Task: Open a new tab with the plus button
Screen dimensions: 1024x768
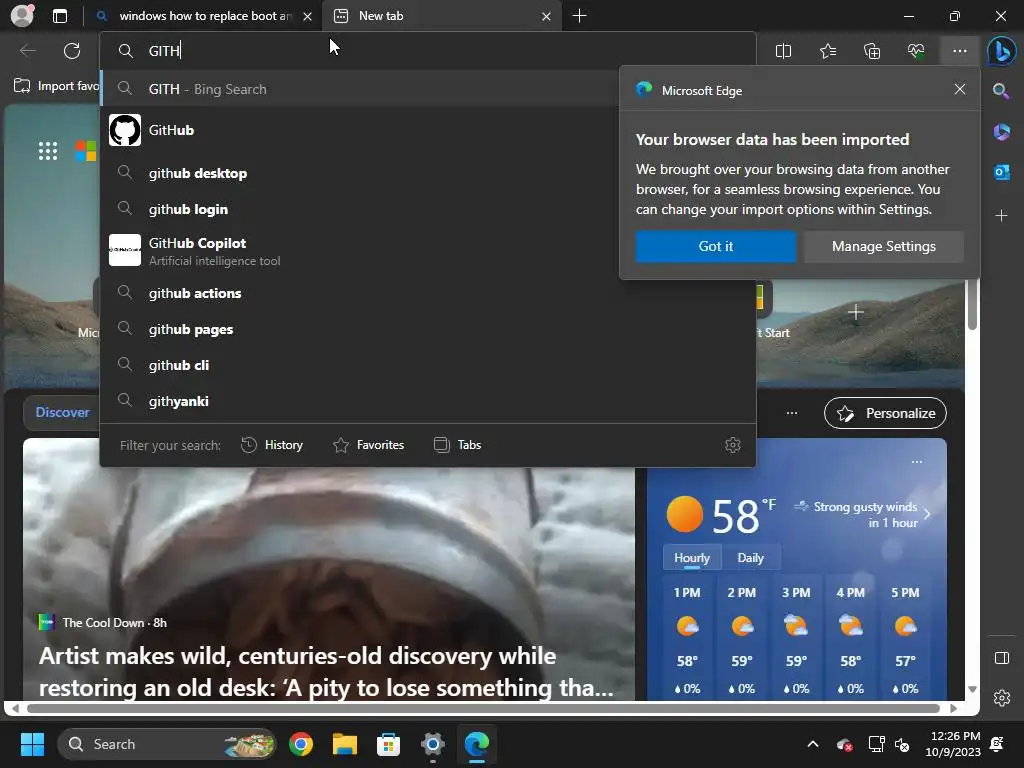Action: tap(579, 16)
